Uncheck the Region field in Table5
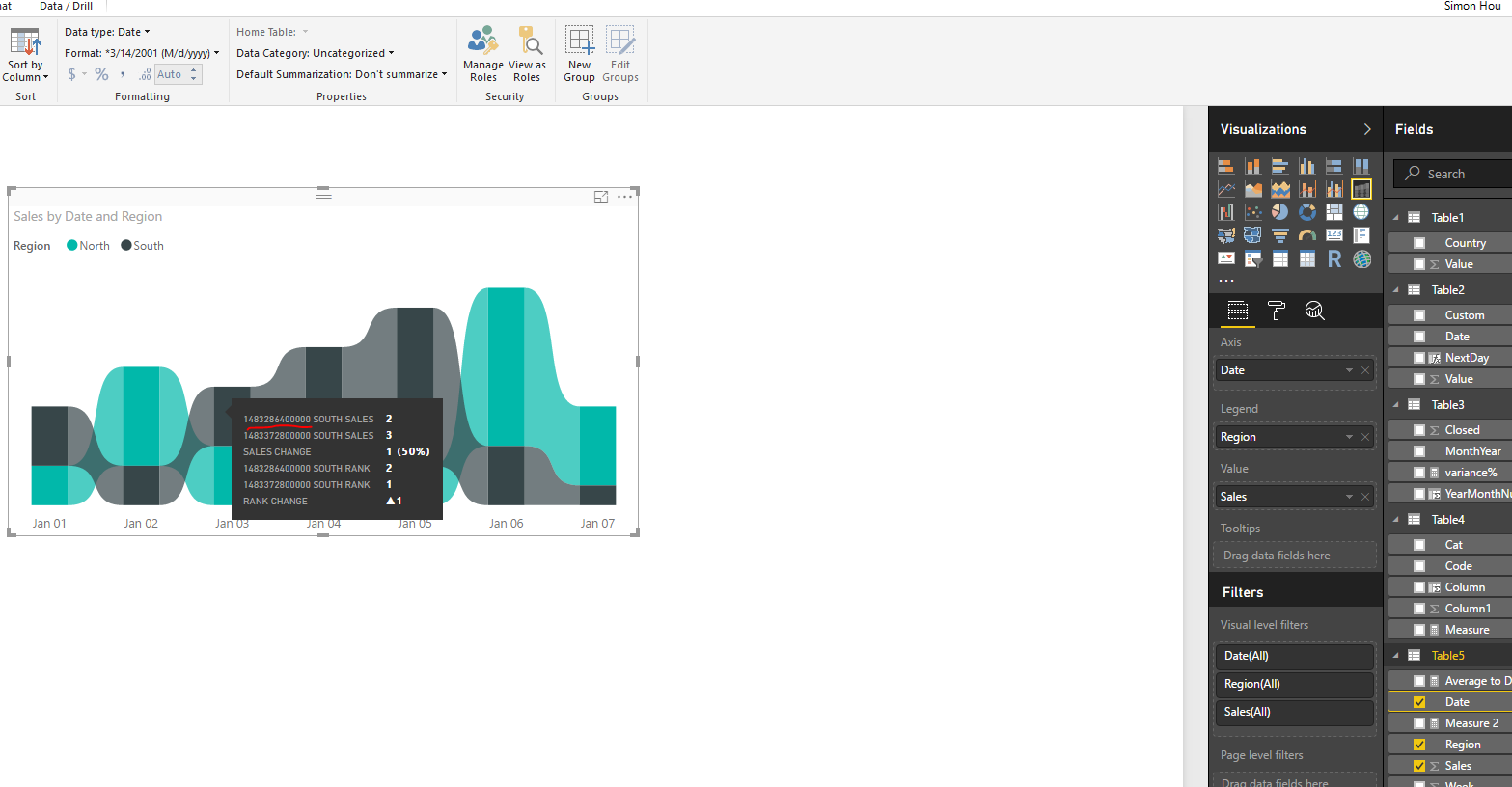Screen dimensions: 1512x787 [1419, 745]
